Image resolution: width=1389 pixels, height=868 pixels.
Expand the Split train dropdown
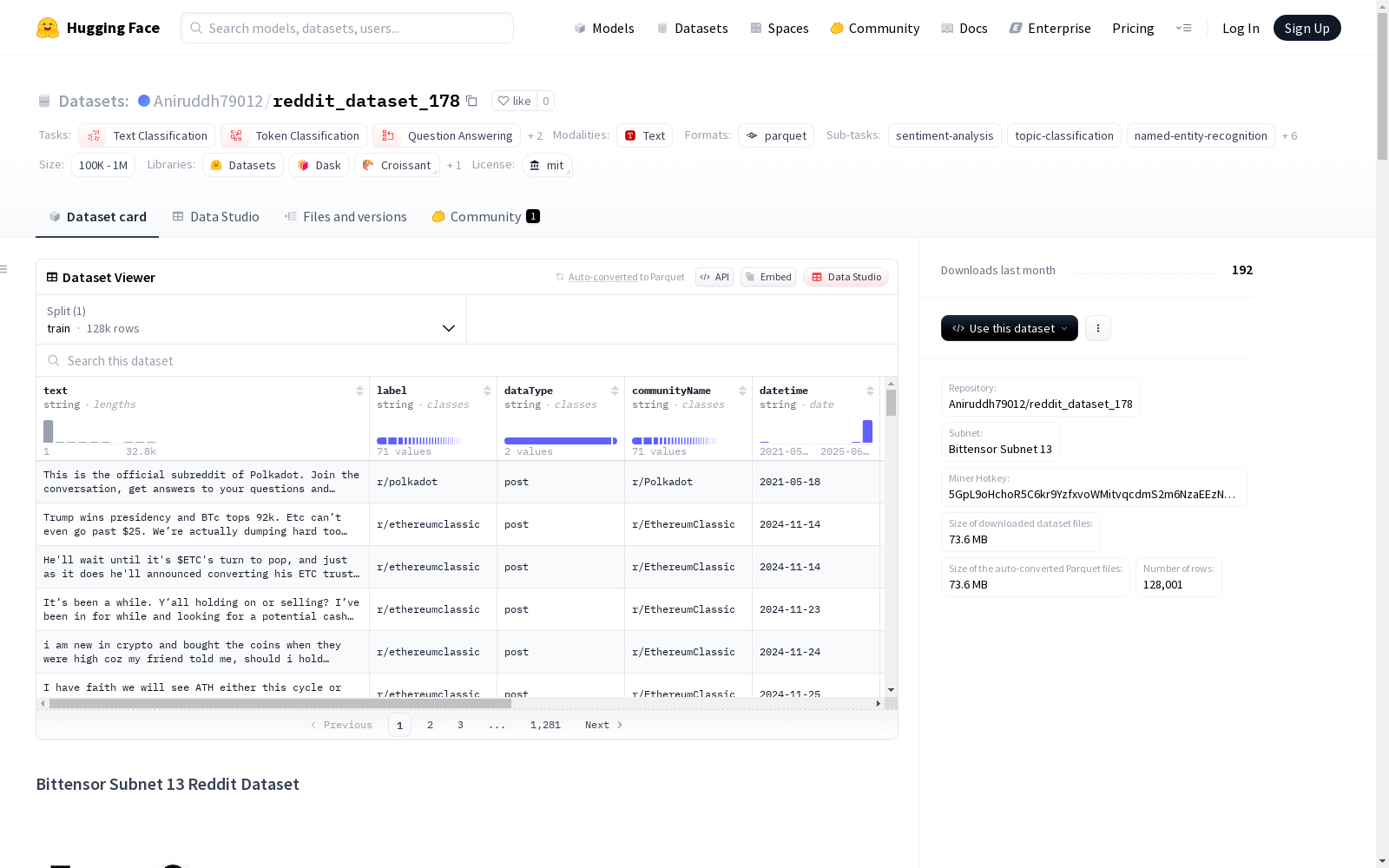coord(252,319)
